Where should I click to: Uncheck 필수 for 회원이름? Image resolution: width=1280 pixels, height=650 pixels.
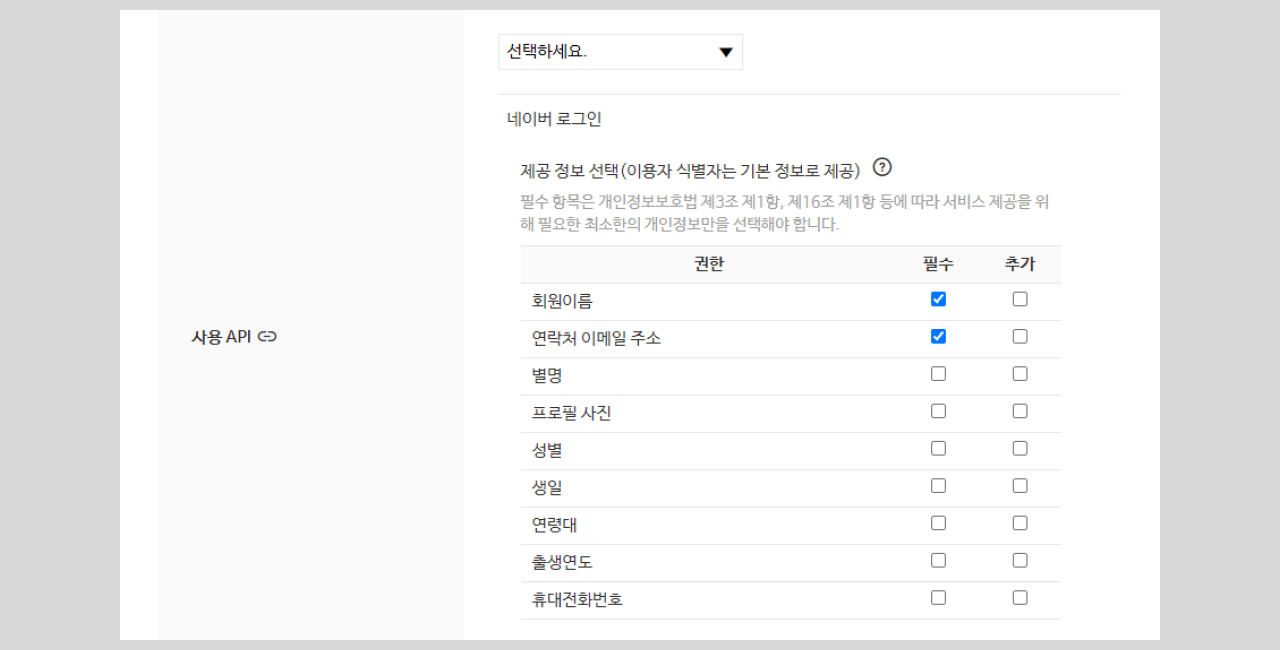pos(938,299)
